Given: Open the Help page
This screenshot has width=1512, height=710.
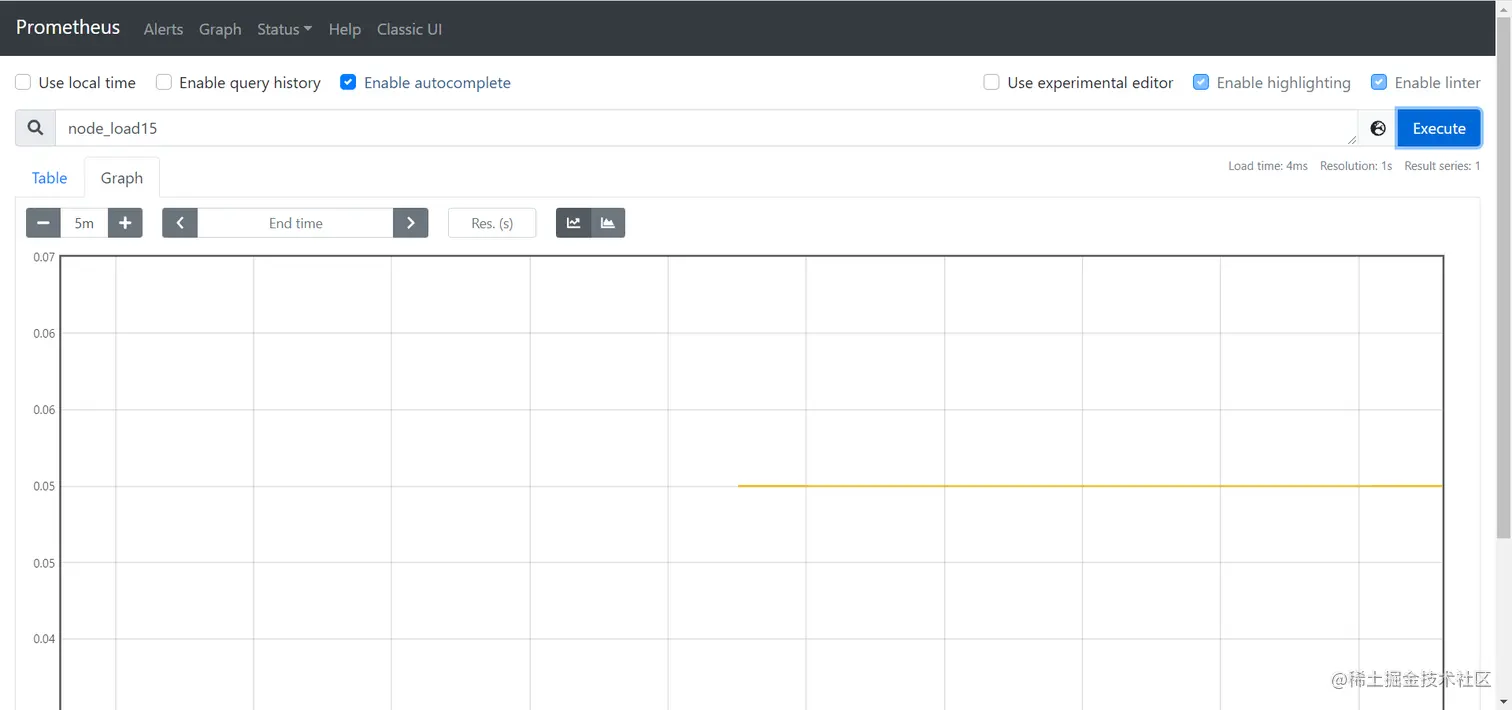Looking at the screenshot, I should (344, 29).
